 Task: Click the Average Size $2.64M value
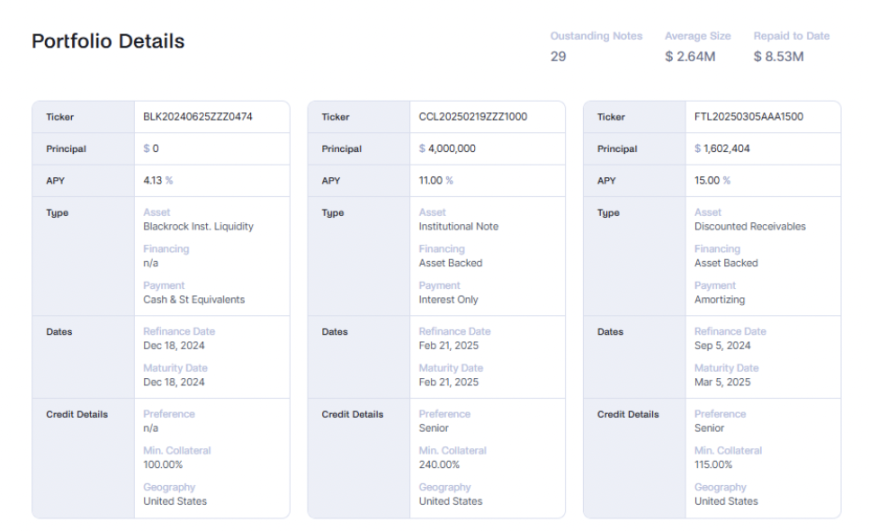coord(690,57)
